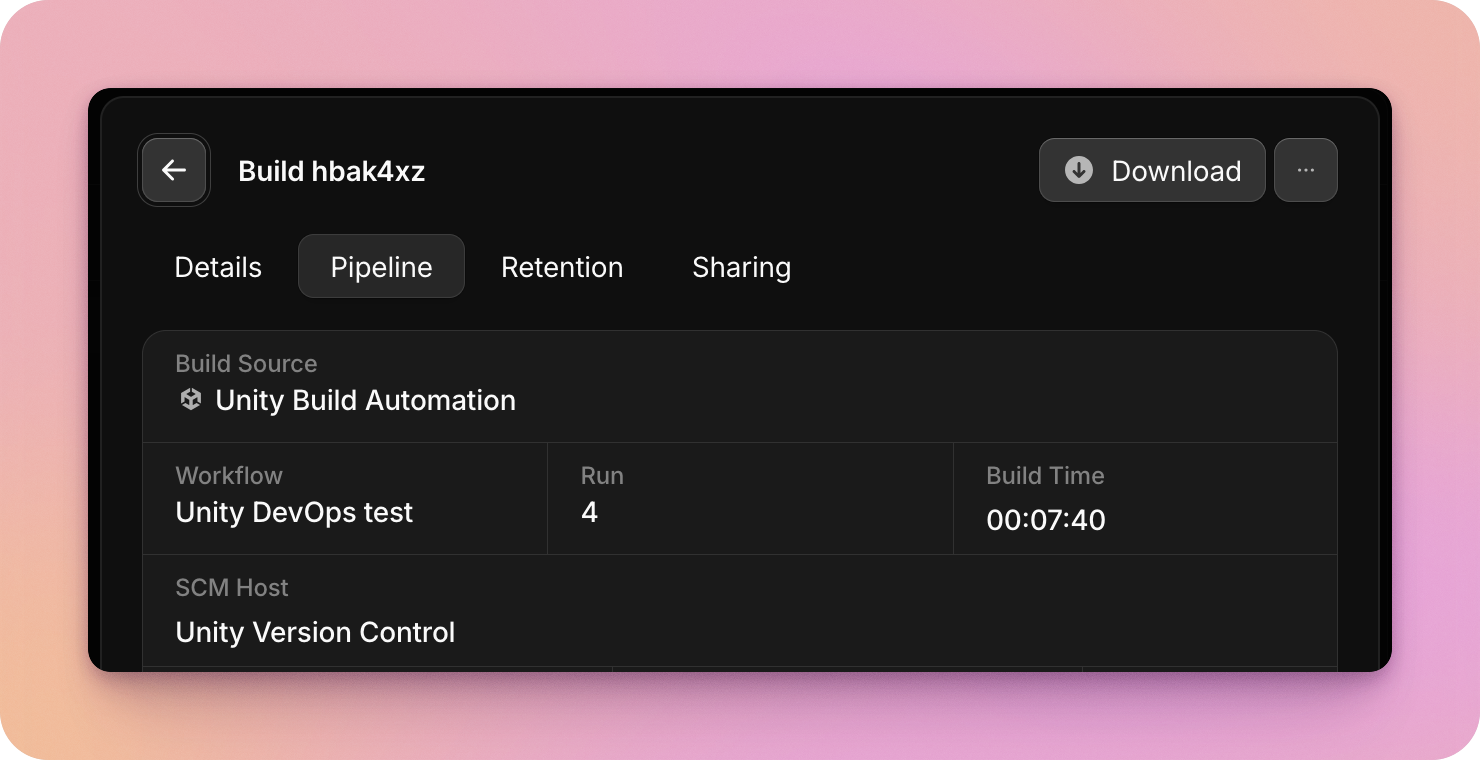Open the more options ellipsis menu

click(x=1305, y=170)
